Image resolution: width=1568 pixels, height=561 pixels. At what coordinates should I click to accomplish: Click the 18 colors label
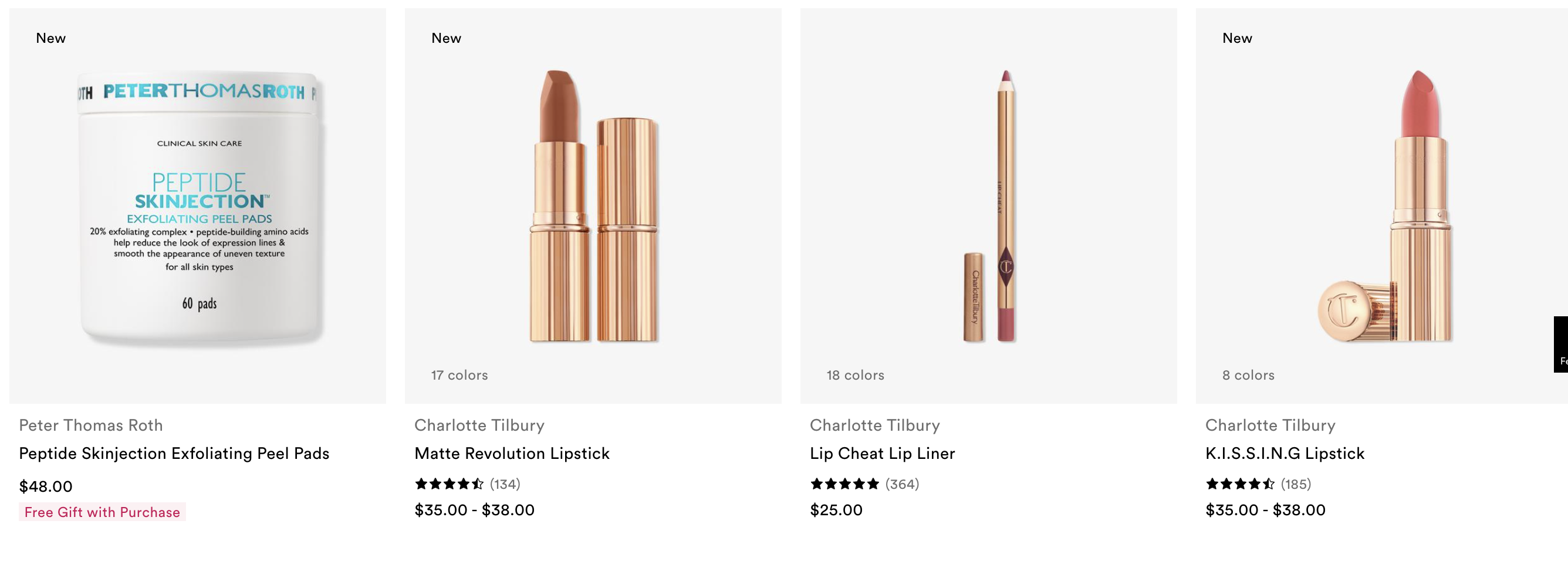tap(855, 376)
